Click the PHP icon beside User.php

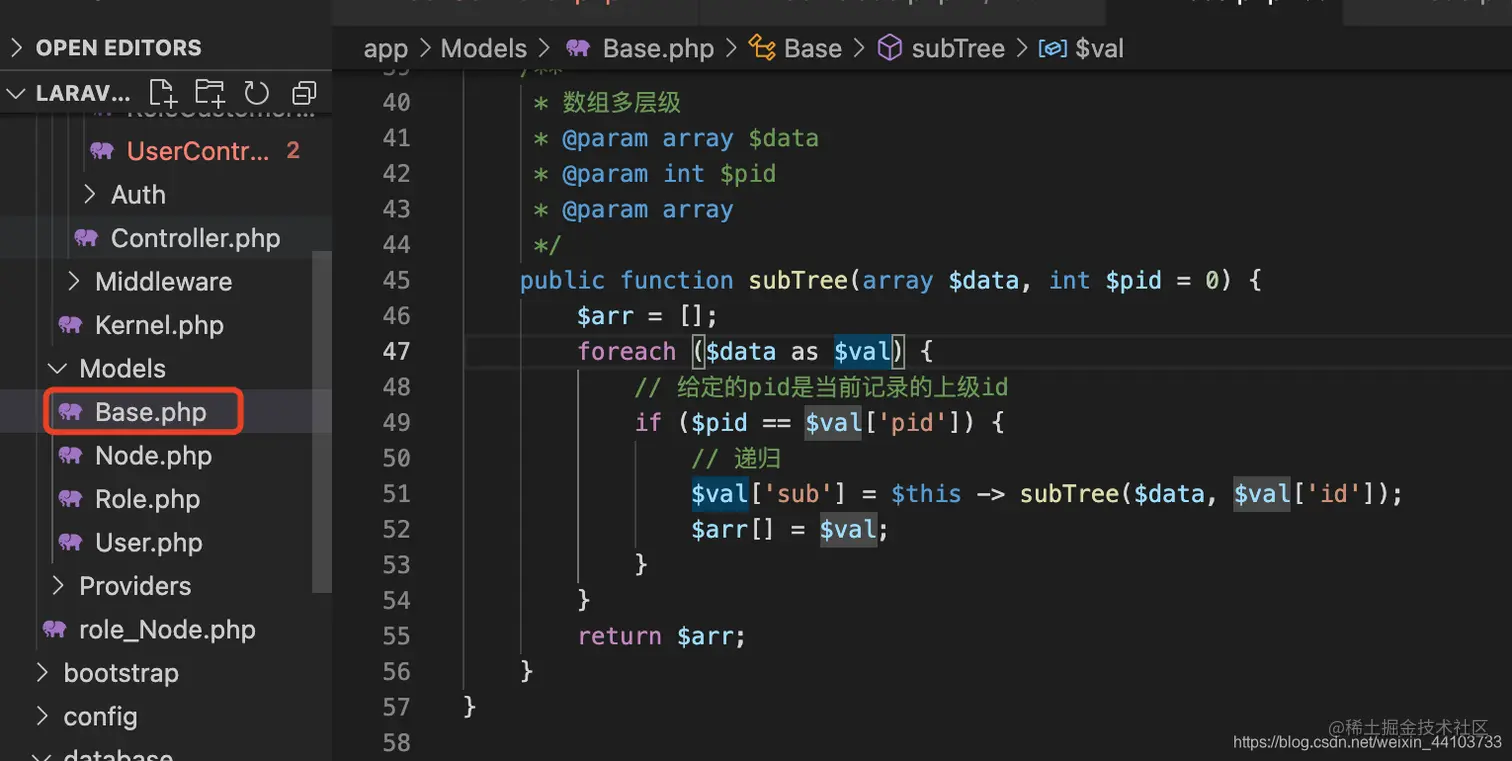pyautogui.click(x=70, y=543)
